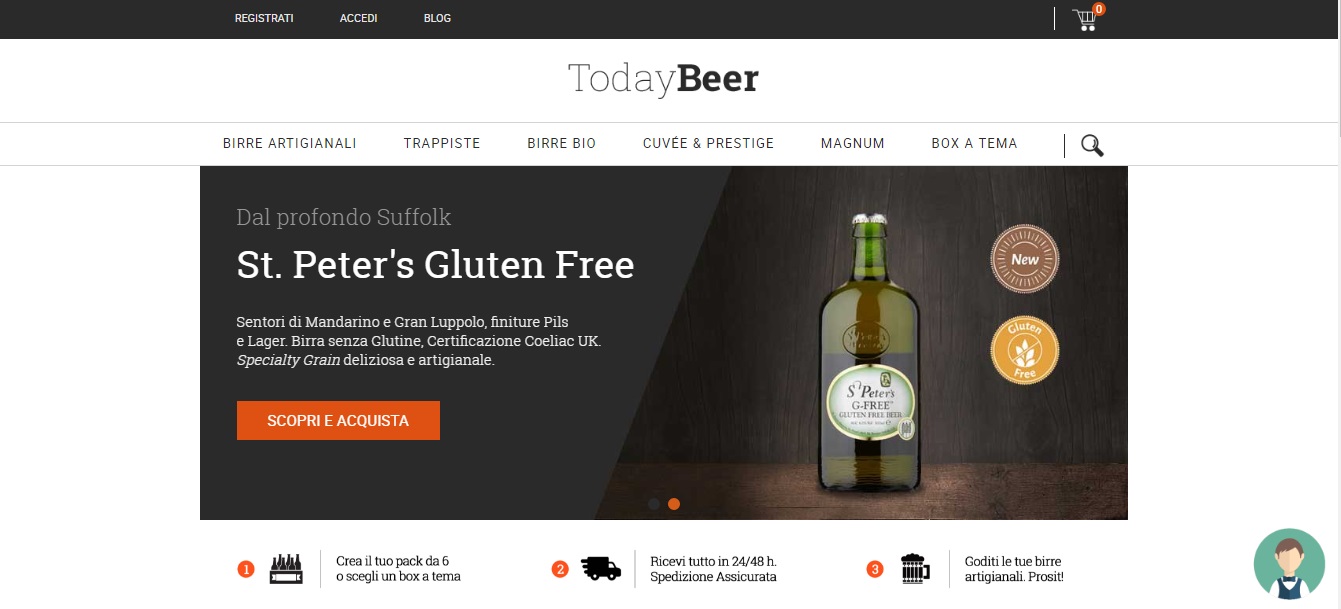
Task: Open Cuvée & Prestige category
Action: click(709, 143)
